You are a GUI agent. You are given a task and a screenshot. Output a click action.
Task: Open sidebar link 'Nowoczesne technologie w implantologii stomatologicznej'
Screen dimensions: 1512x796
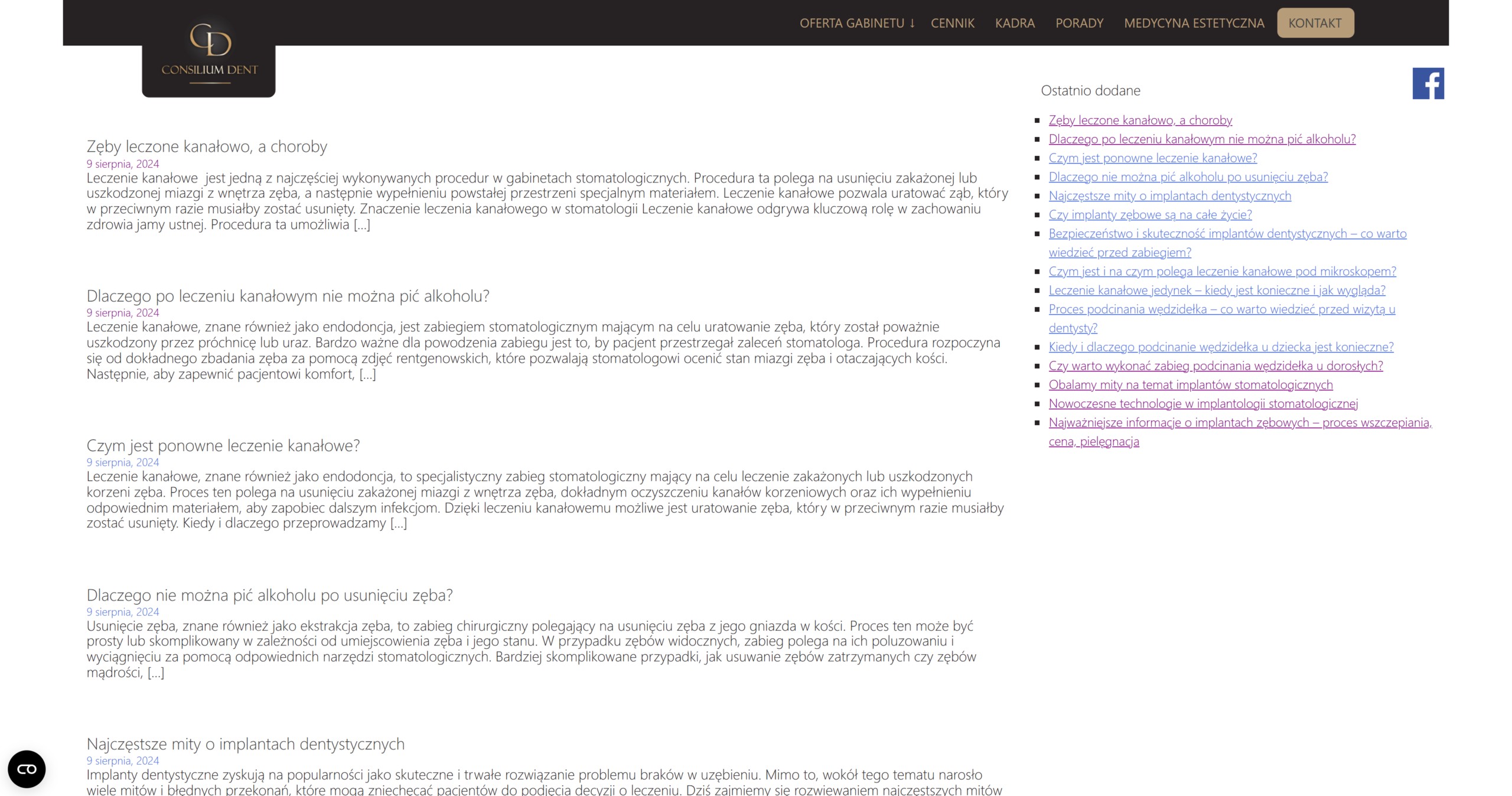1203,404
